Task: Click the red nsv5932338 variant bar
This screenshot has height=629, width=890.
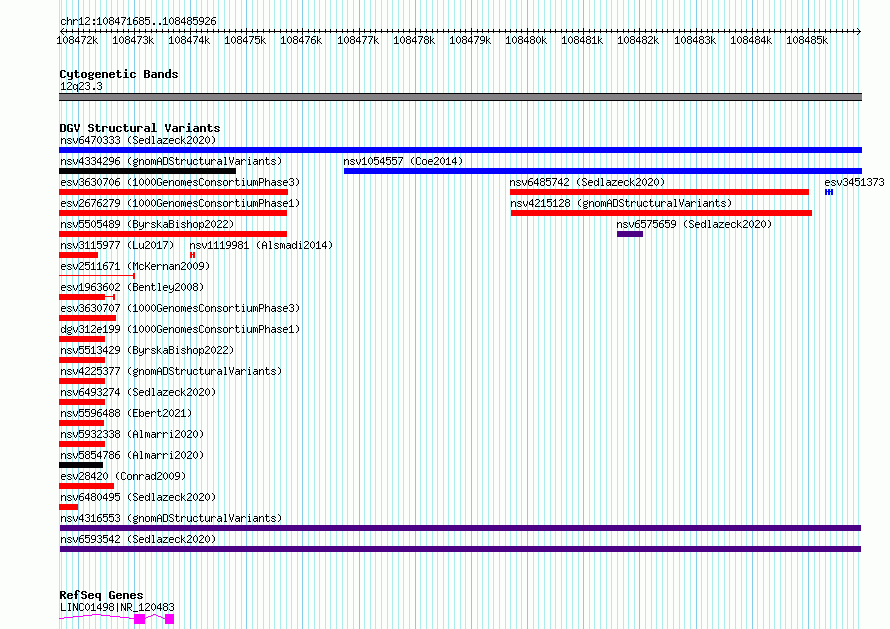Action: coord(82,445)
